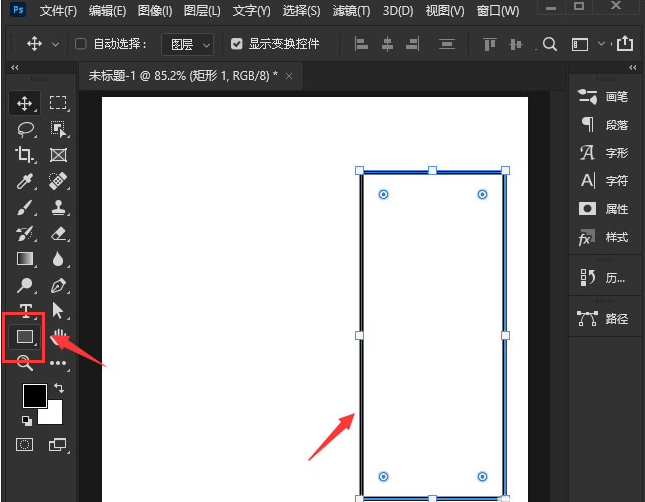Select the Horizontal Type tool
645x502 pixels.
[26, 310]
